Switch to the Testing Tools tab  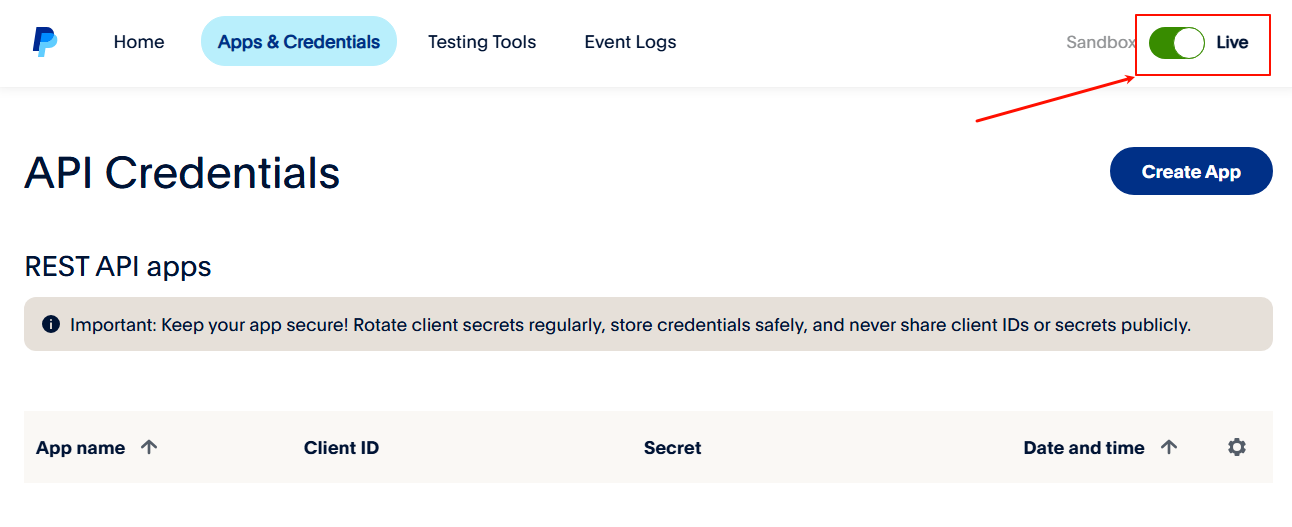(x=482, y=42)
